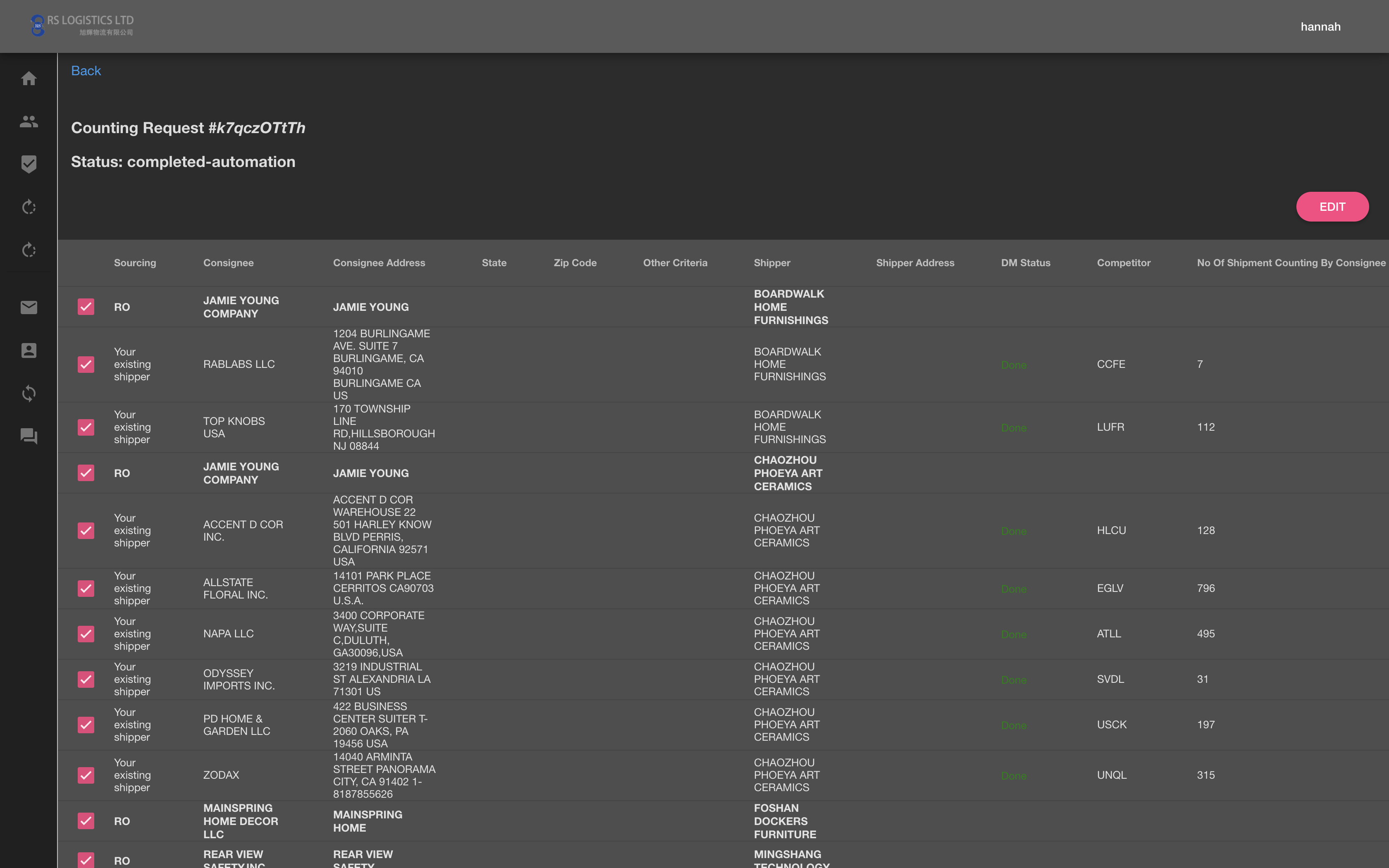1389x868 pixels.
Task: Click the Competitor column header
Action: point(1123,263)
